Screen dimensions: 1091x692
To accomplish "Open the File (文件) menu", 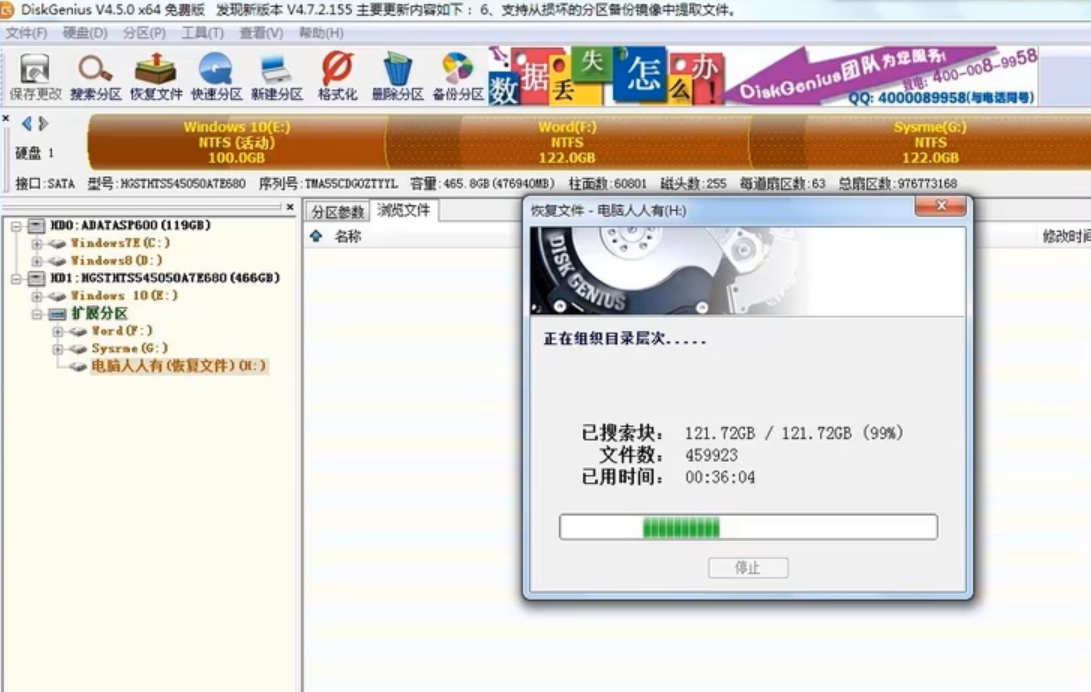I will [26, 33].
